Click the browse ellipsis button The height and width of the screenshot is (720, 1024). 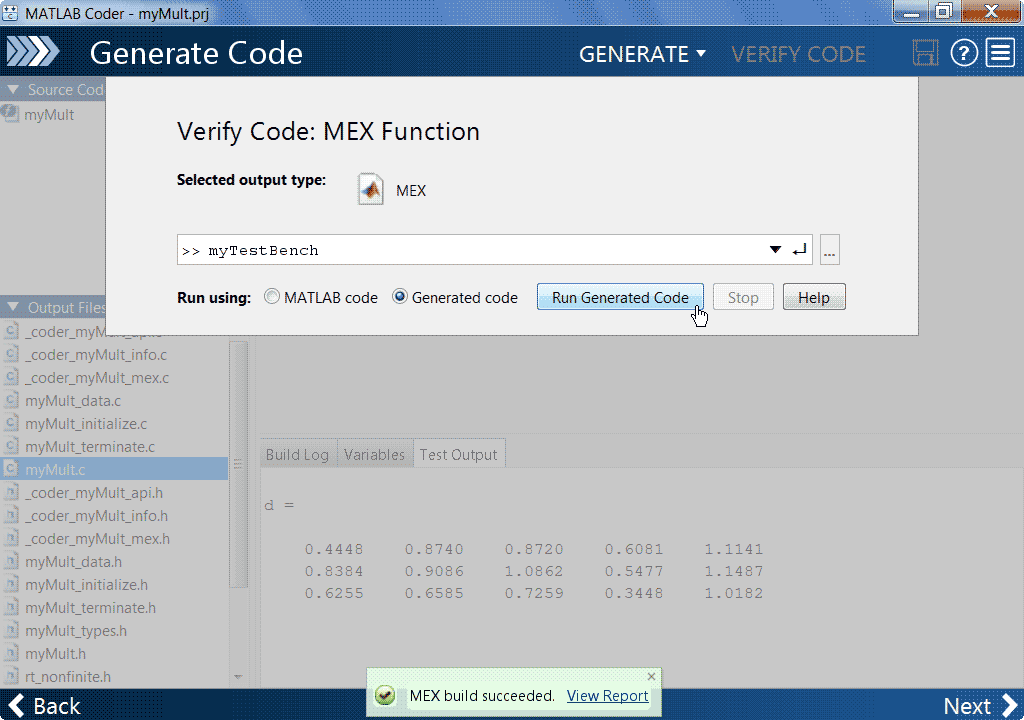[829, 251]
